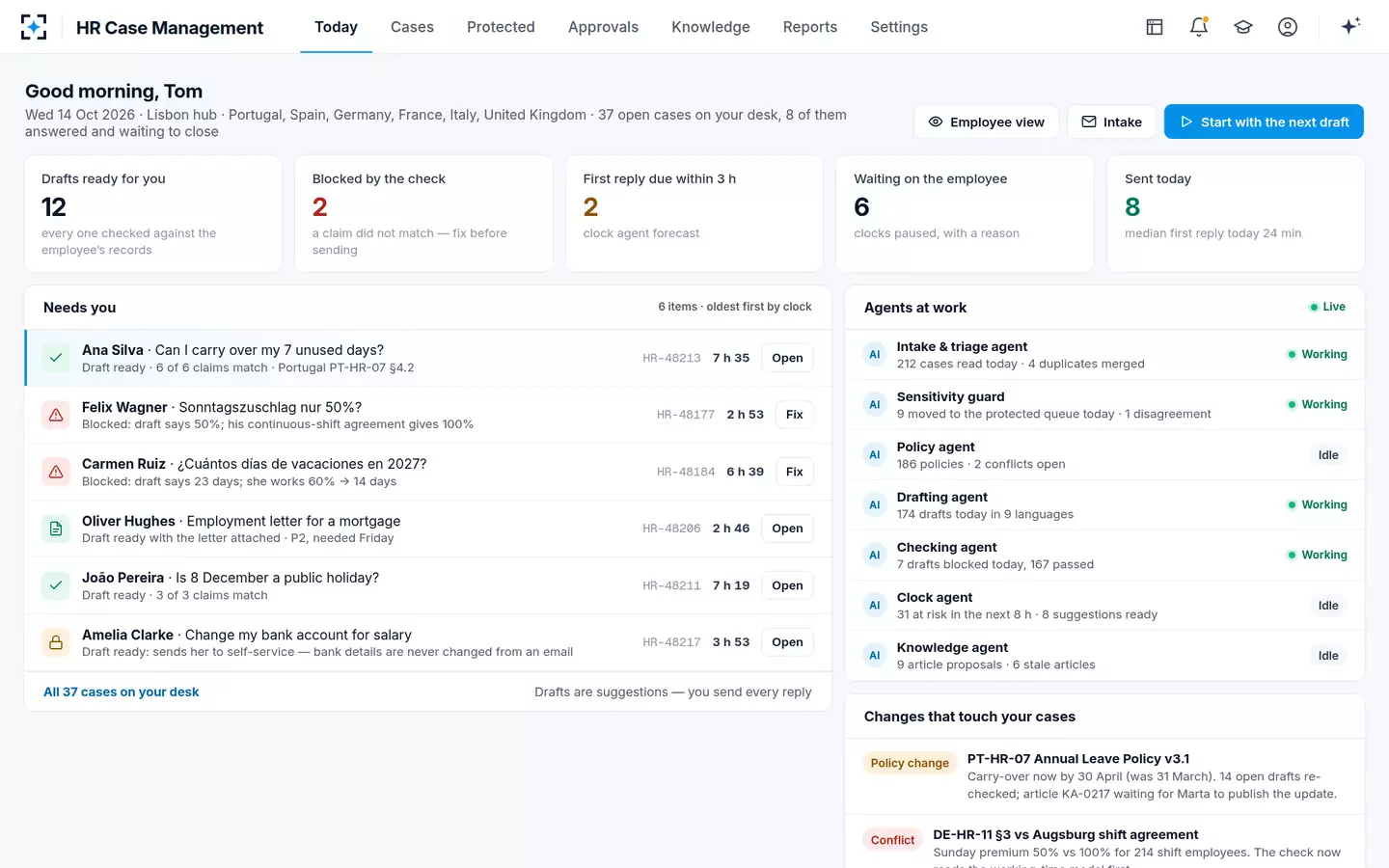Start with the next draft
1389x868 pixels.
[1264, 122]
